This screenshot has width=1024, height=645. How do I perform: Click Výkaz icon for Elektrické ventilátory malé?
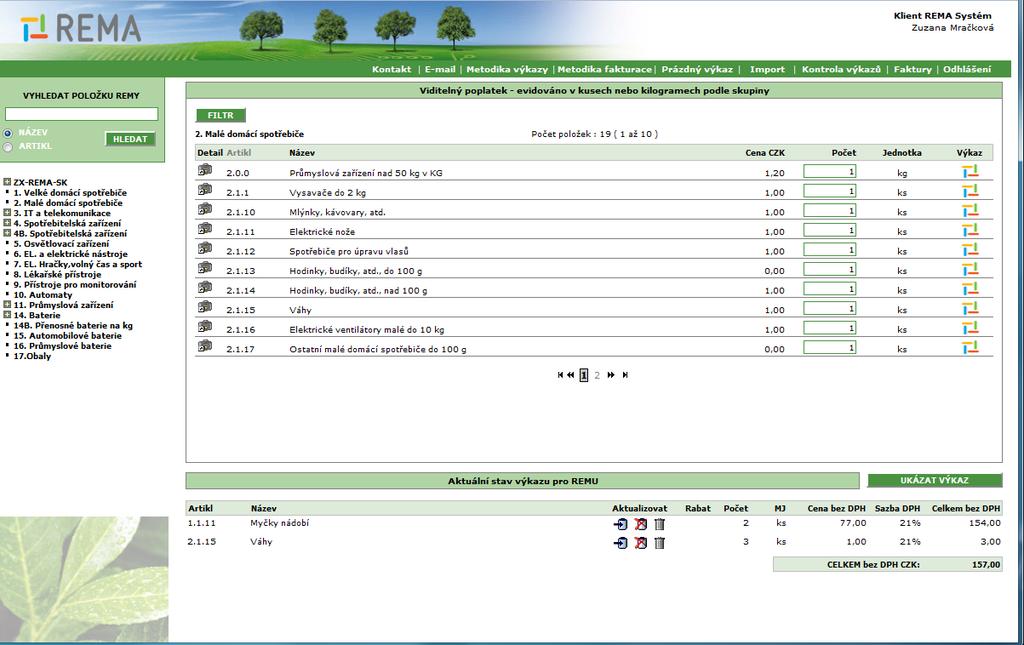pyautogui.click(x=970, y=328)
